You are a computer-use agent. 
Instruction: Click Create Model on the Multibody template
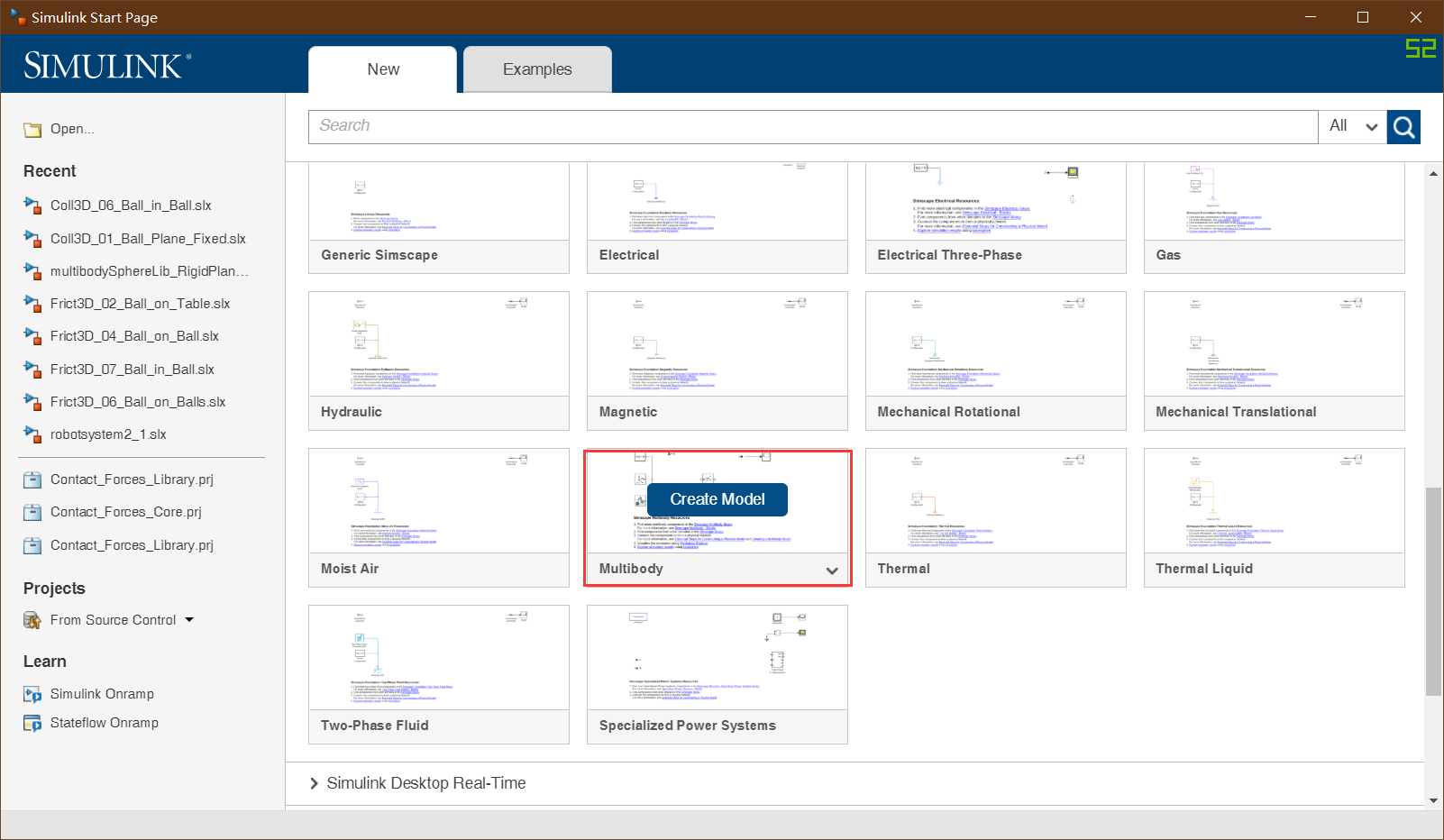tap(717, 499)
